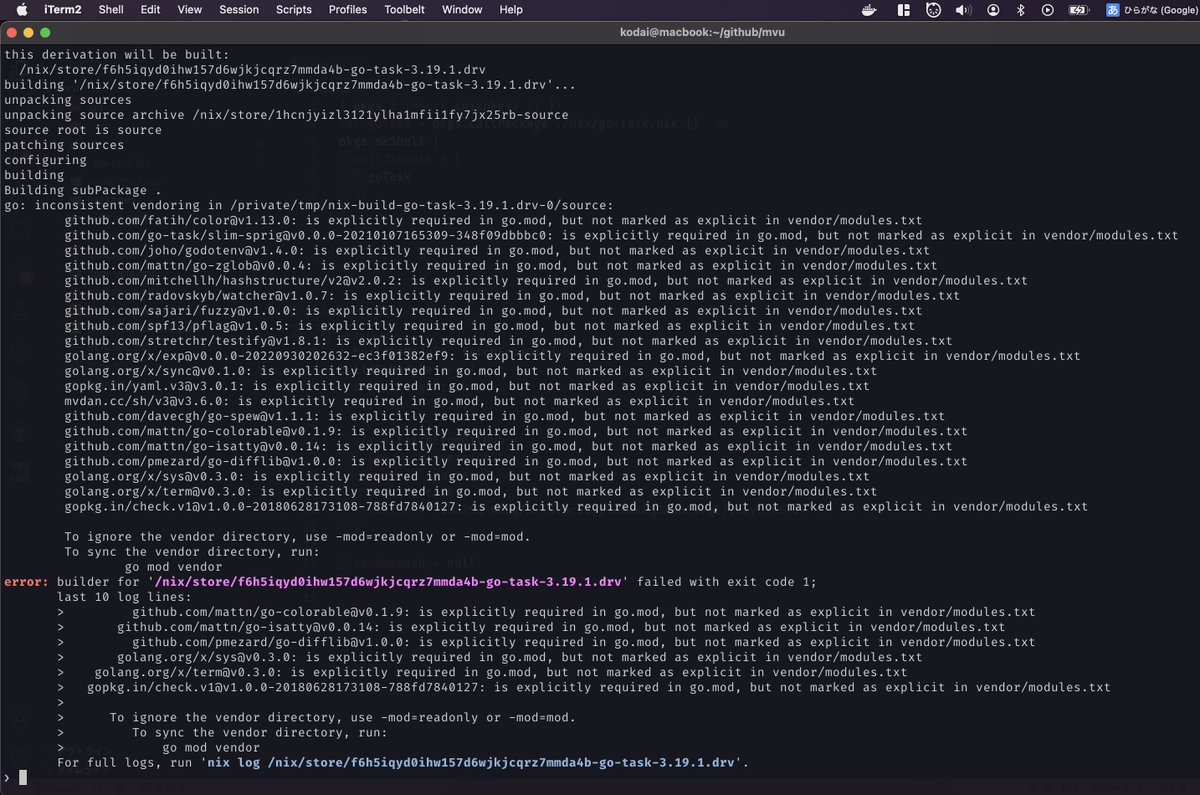Open the Docker menu bar icon
The width and height of the screenshot is (1200, 795).
(x=870, y=10)
